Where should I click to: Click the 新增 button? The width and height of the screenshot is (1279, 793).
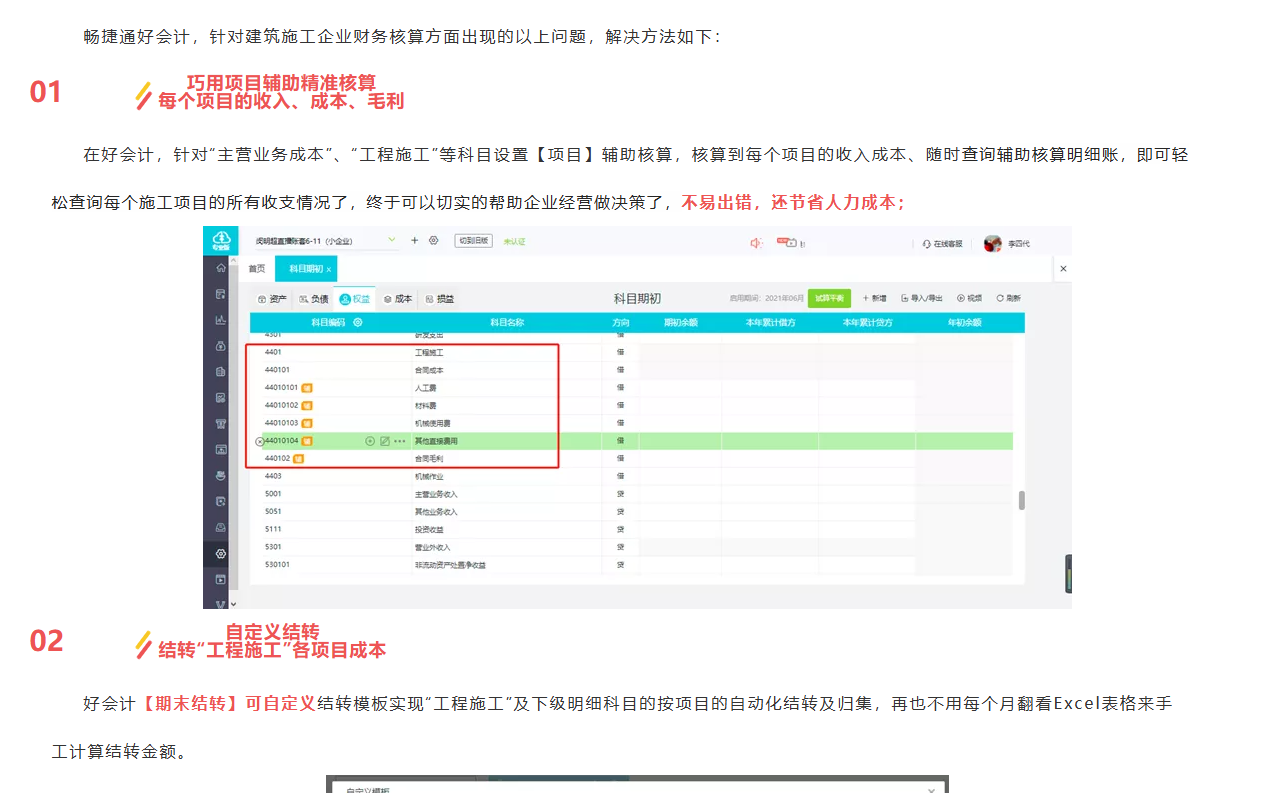874,298
